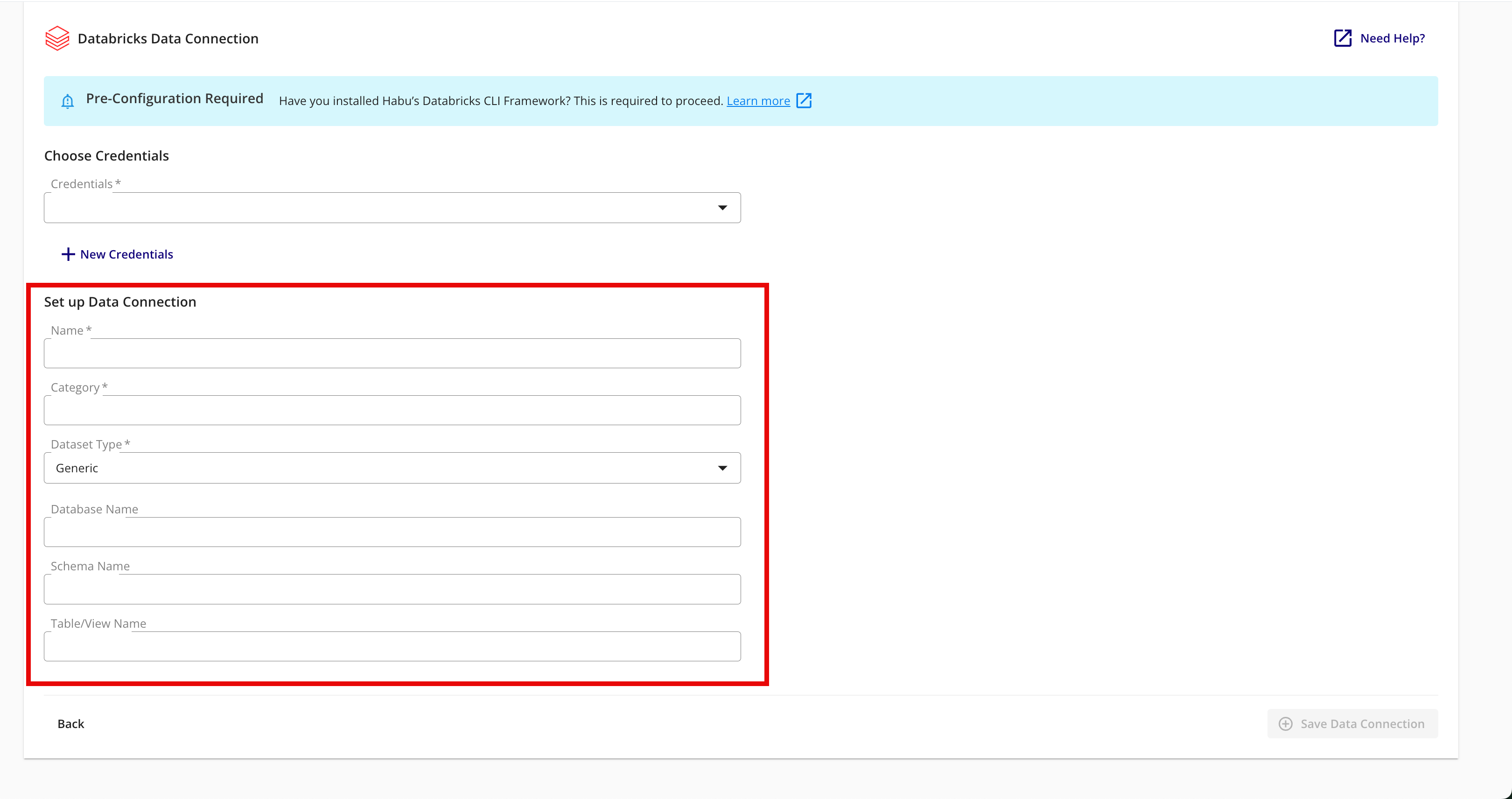1512x799 pixels.
Task: Go Back to previous step
Action: coord(70,724)
